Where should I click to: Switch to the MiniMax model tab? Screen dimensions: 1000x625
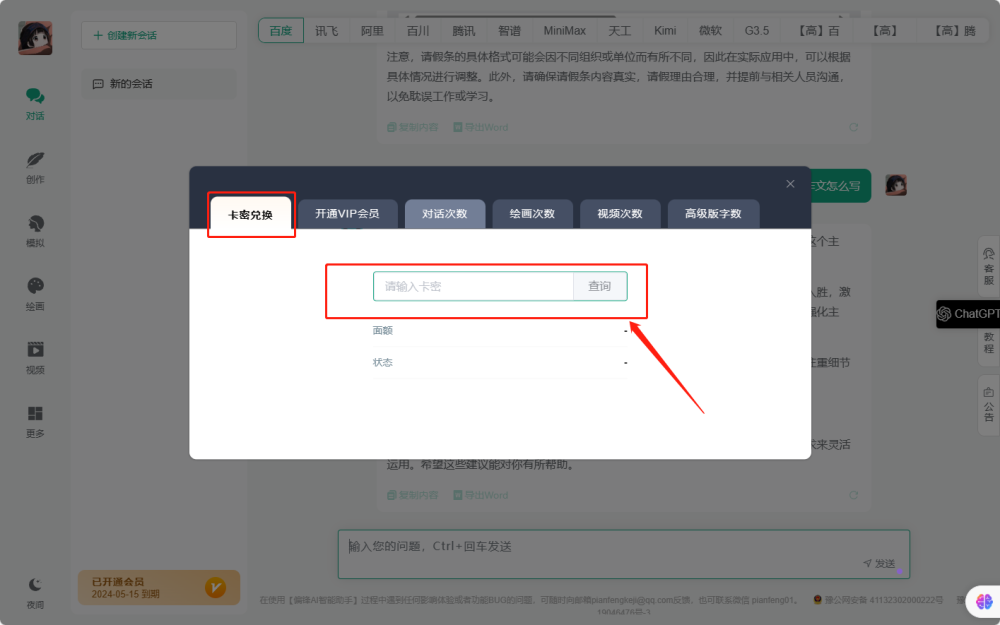[564, 31]
